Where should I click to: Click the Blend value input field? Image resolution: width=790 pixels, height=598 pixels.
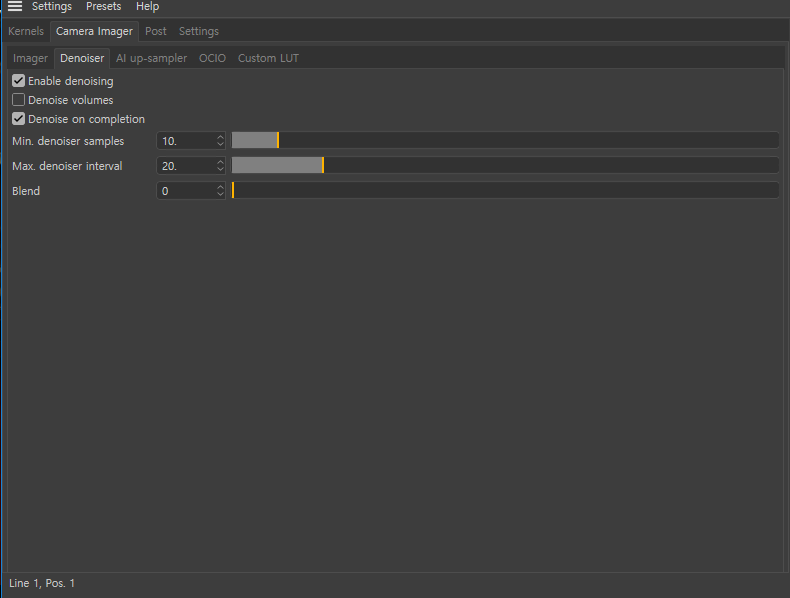(x=186, y=191)
